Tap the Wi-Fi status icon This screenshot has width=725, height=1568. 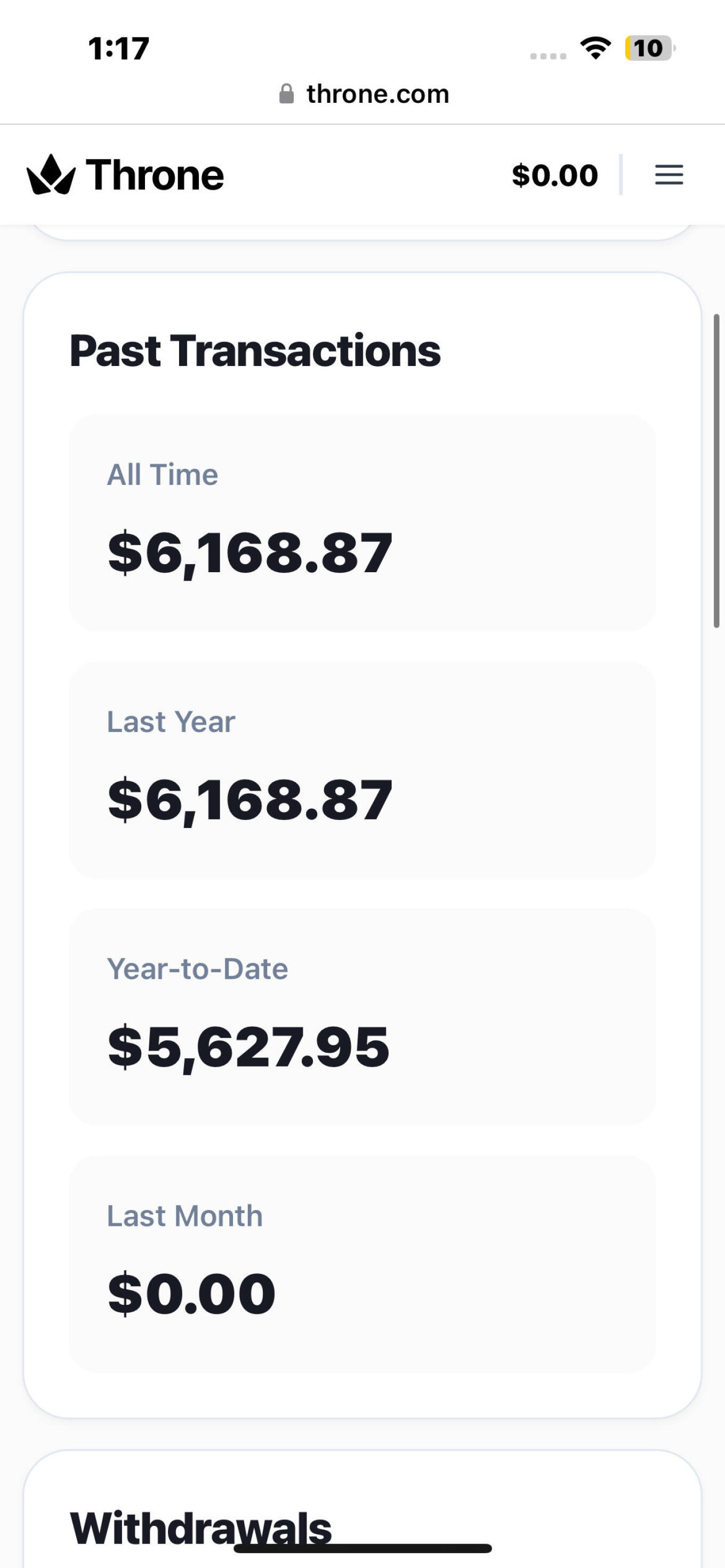(595, 48)
